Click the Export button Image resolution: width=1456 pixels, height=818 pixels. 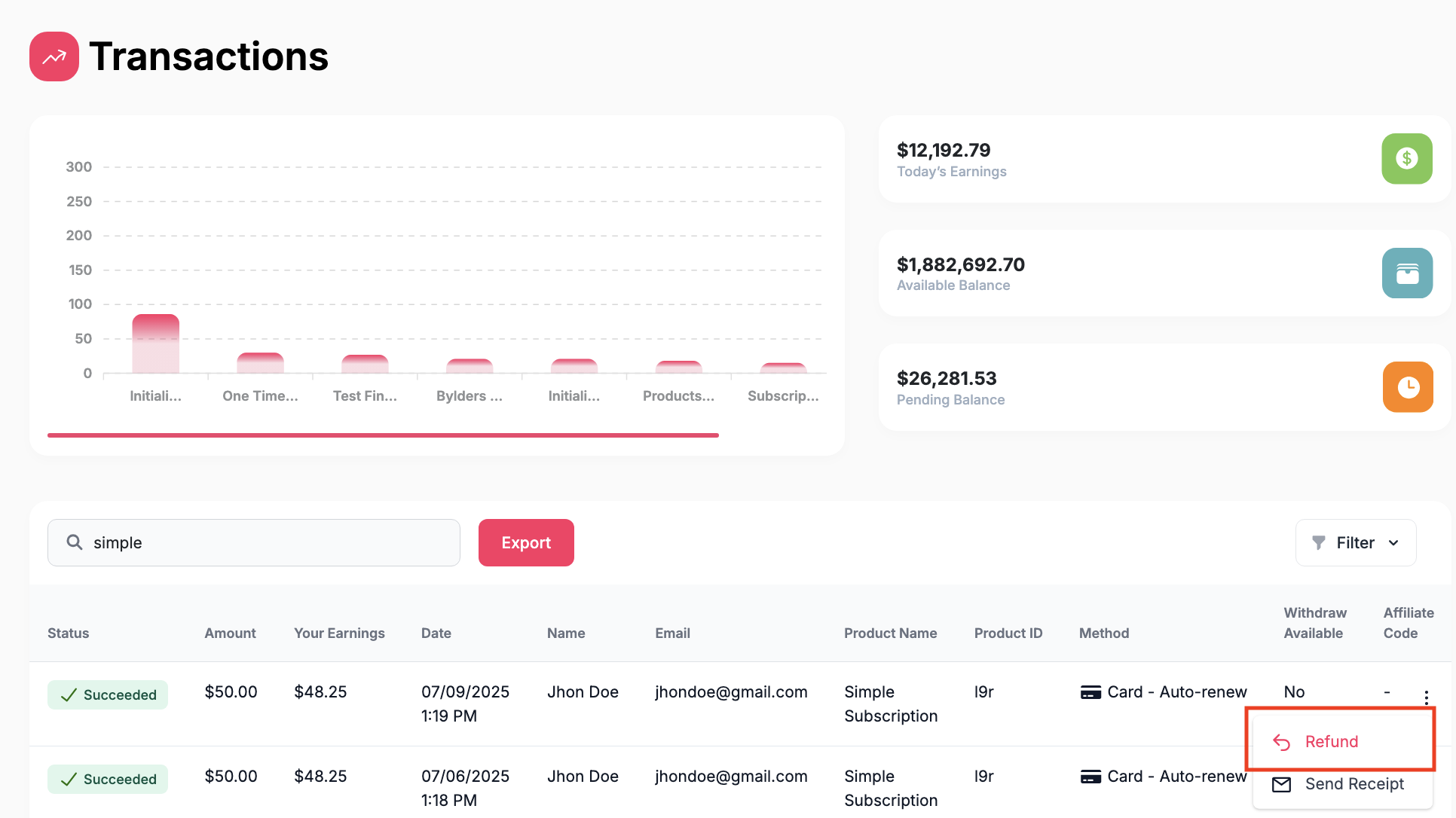click(x=526, y=542)
